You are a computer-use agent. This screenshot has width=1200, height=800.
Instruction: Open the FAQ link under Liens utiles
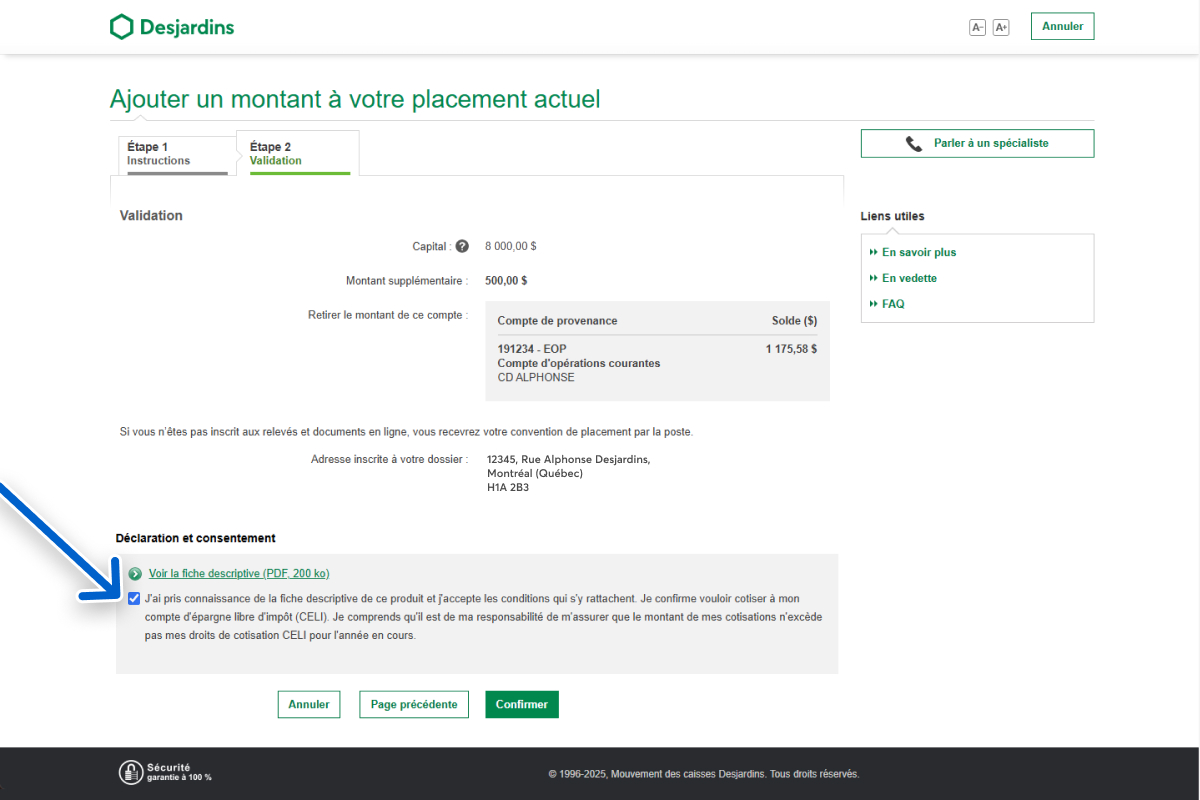point(893,304)
